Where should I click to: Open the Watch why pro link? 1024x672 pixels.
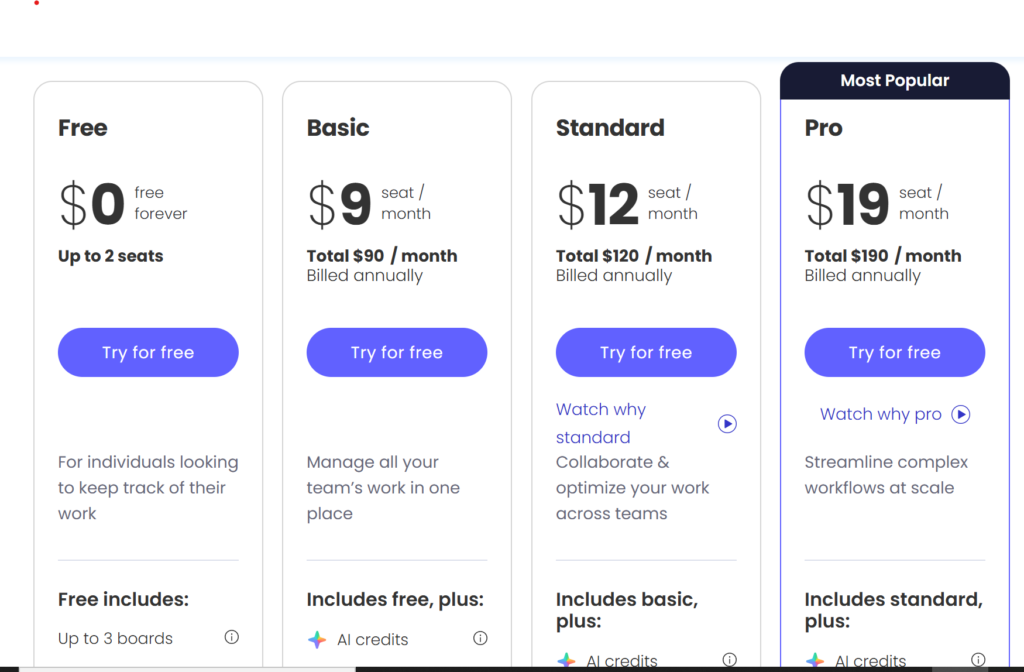coord(881,414)
